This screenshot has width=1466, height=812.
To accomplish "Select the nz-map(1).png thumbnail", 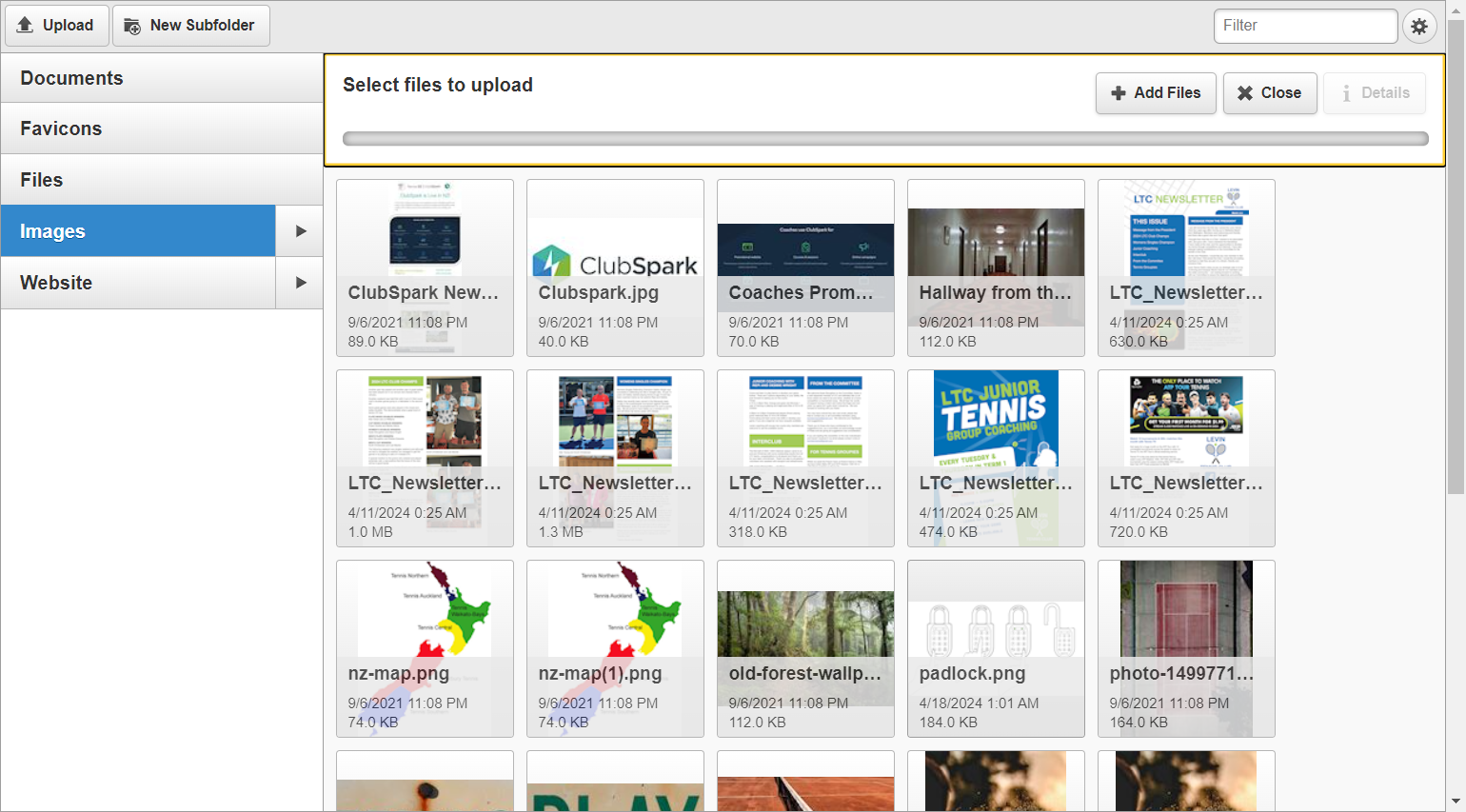I will tap(615, 649).
